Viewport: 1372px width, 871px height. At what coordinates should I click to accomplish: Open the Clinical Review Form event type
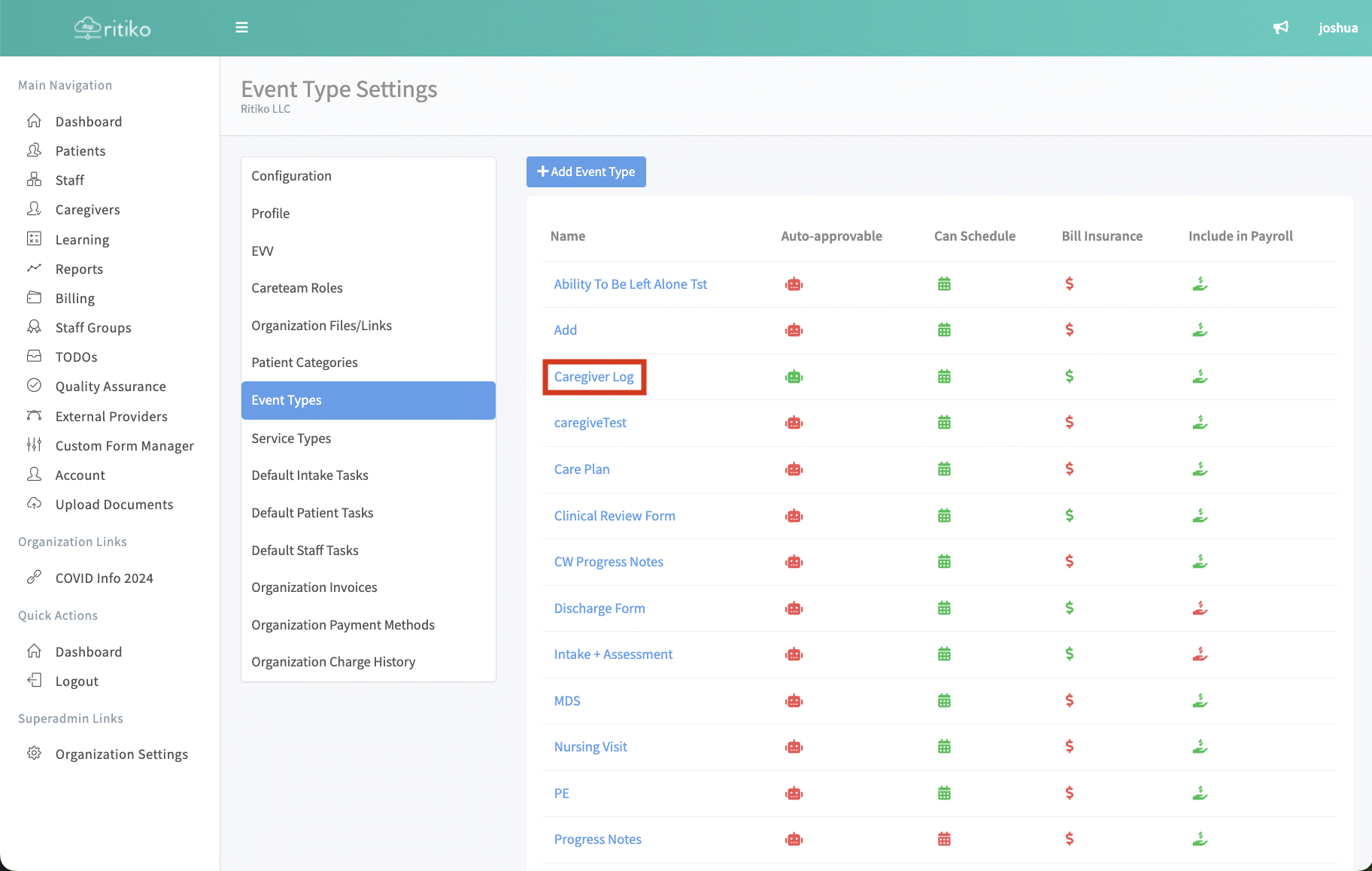click(x=615, y=516)
